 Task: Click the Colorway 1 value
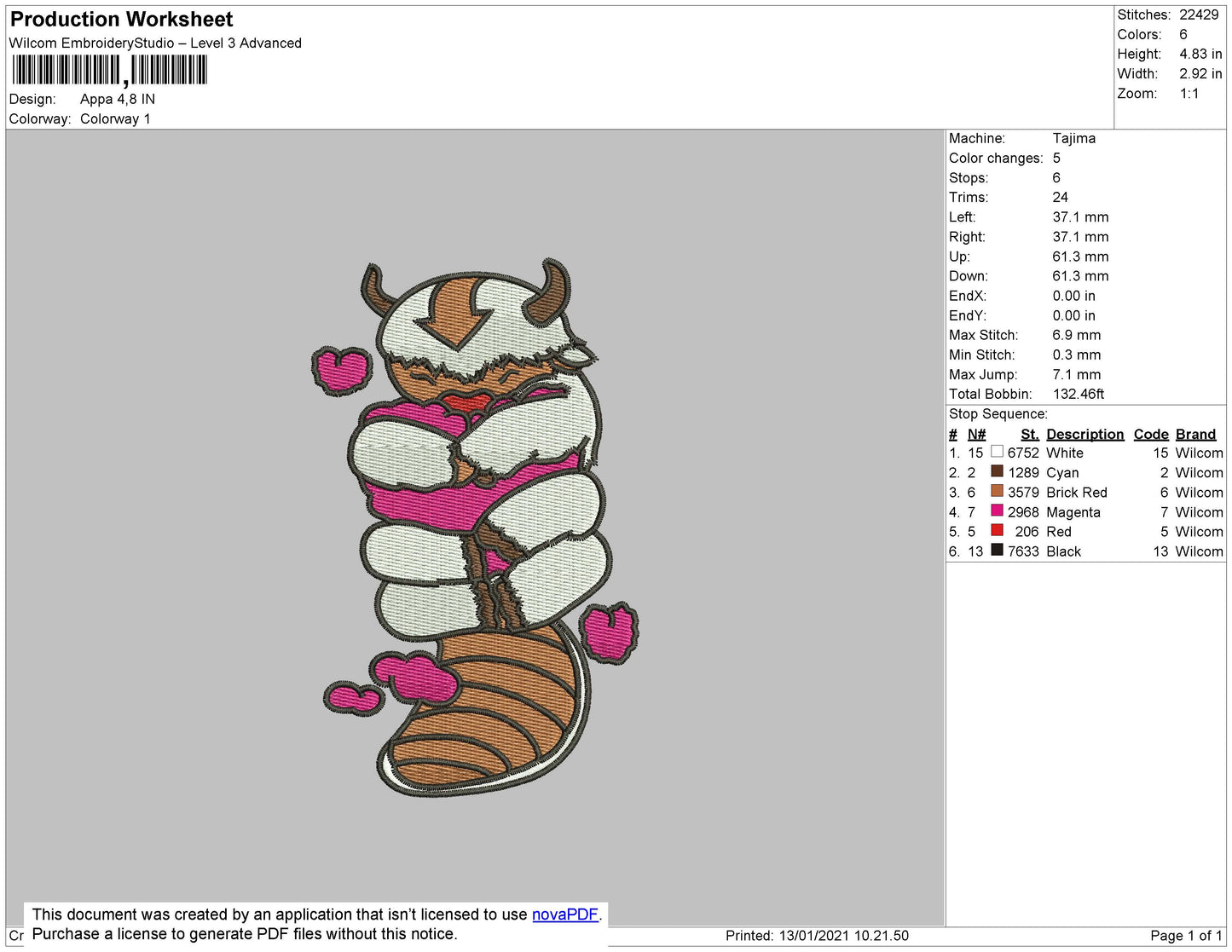(115, 119)
